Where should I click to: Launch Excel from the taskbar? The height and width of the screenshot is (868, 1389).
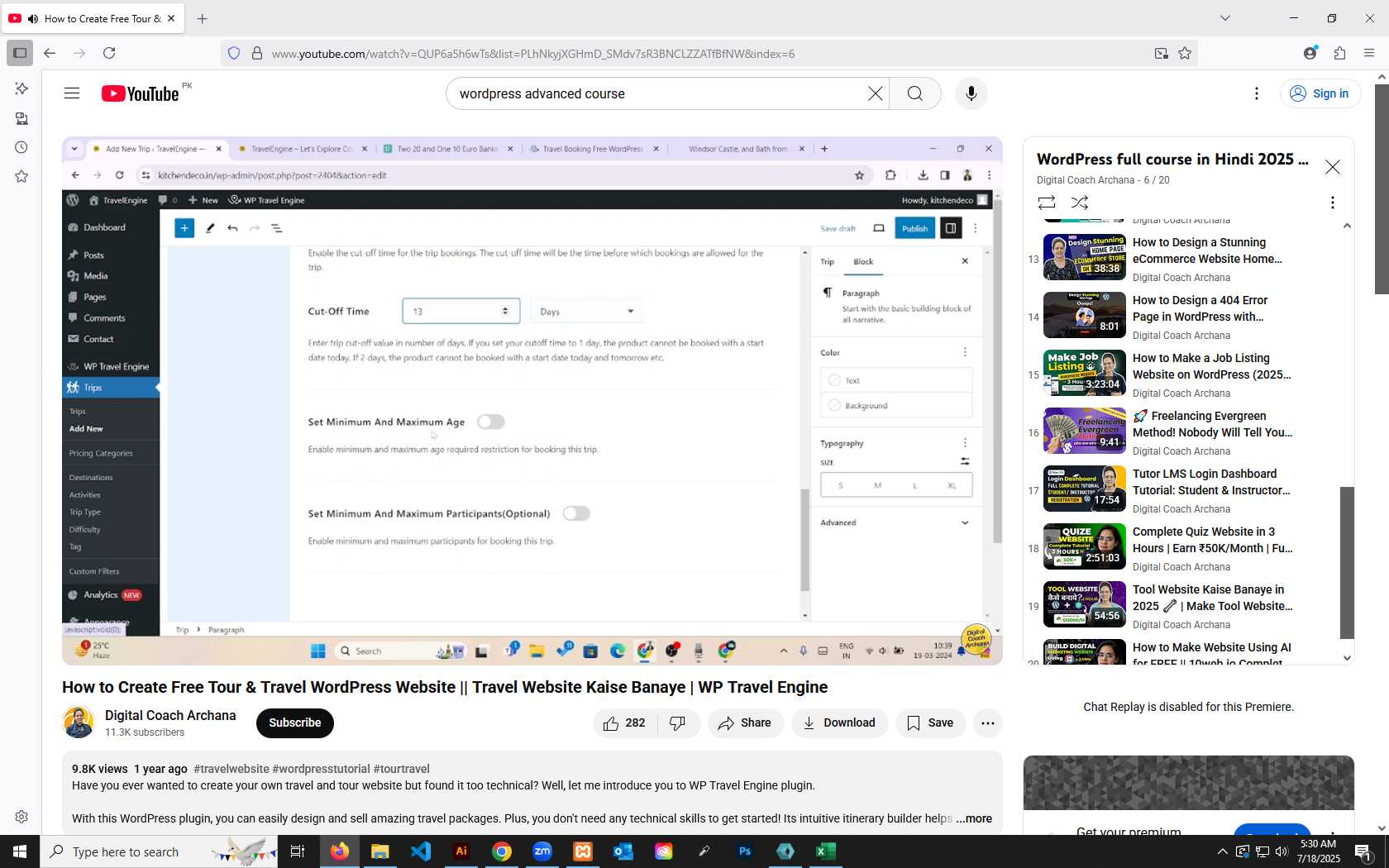pyautogui.click(x=825, y=851)
